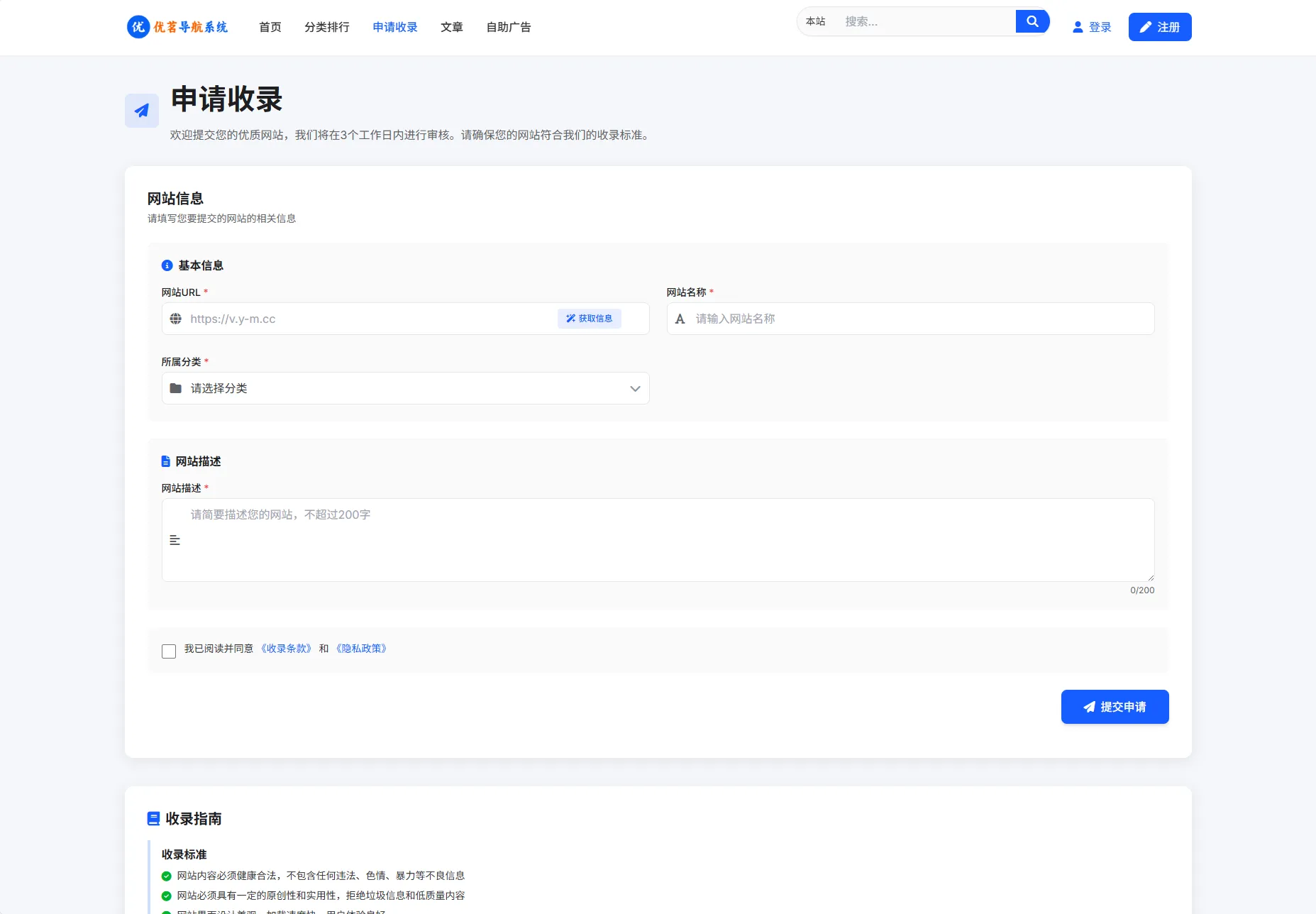Image resolution: width=1316 pixels, height=914 pixels.
Task: Click the info icon next to 基本信息
Action: pyautogui.click(x=167, y=265)
